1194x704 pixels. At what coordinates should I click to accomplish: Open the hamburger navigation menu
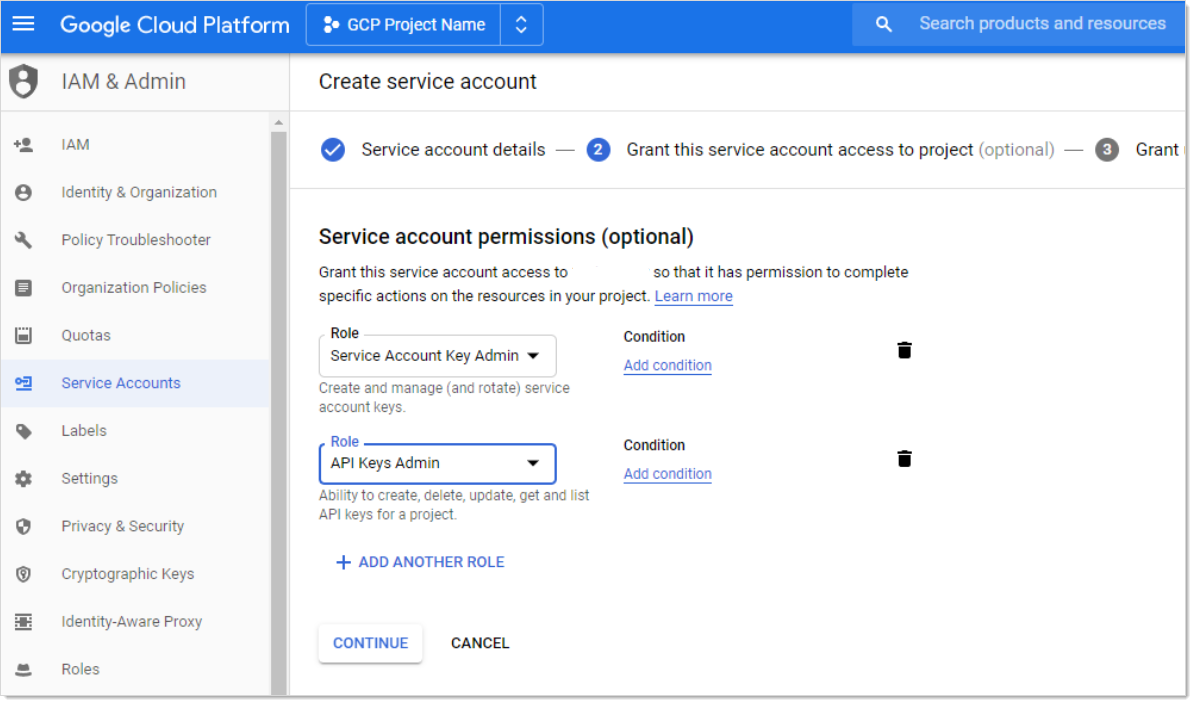coord(23,24)
